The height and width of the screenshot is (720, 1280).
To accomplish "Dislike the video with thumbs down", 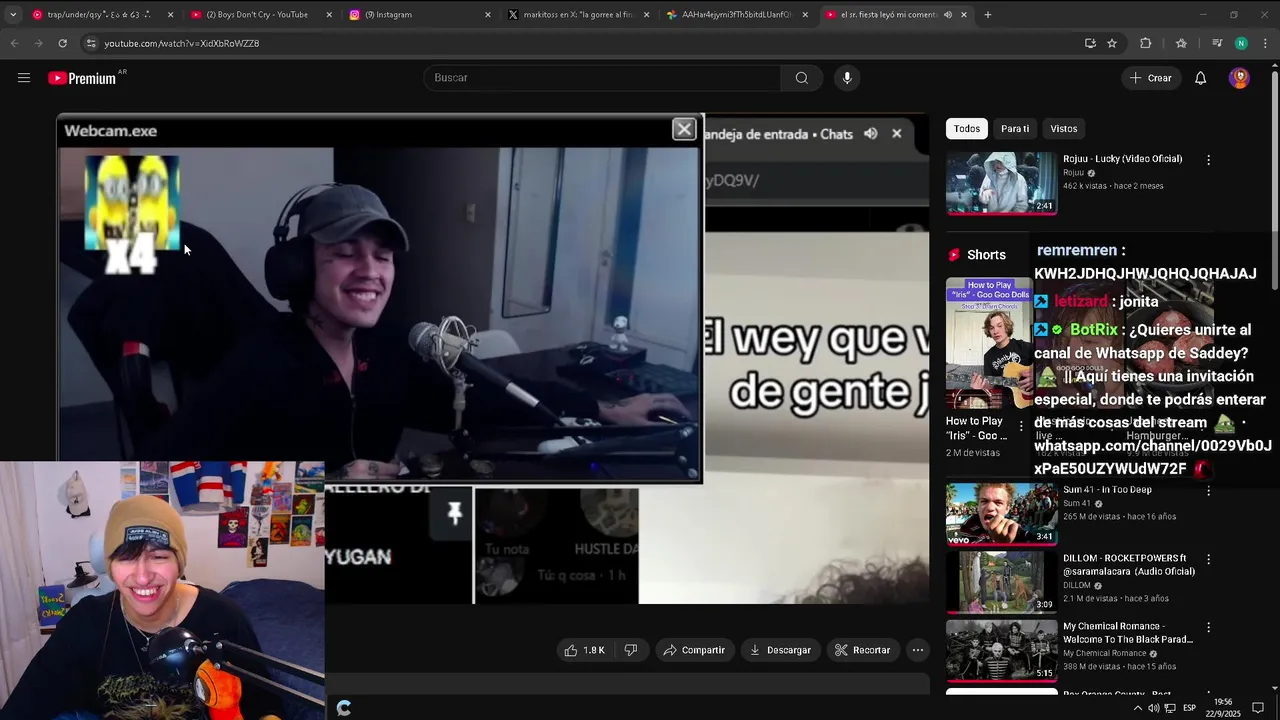I will point(631,650).
